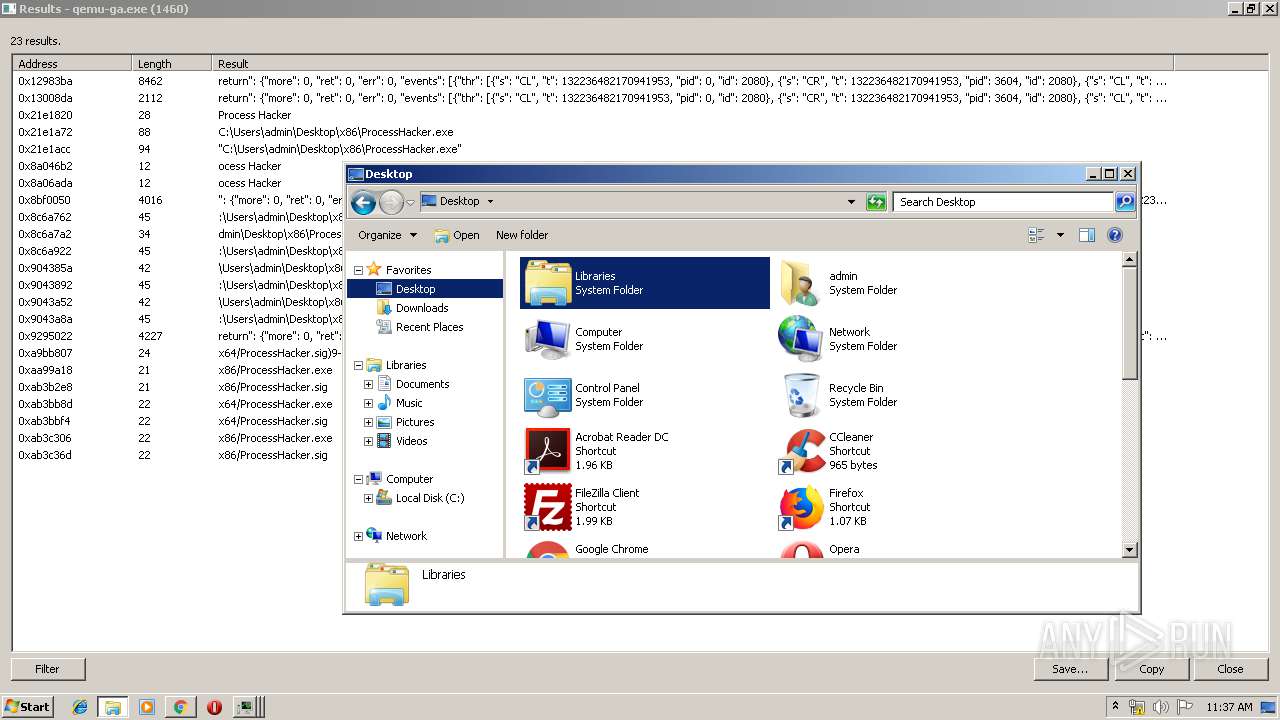Click the Desktop address bar breadcrumb
This screenshot has width=1280, height=720.
coord(459,201)
